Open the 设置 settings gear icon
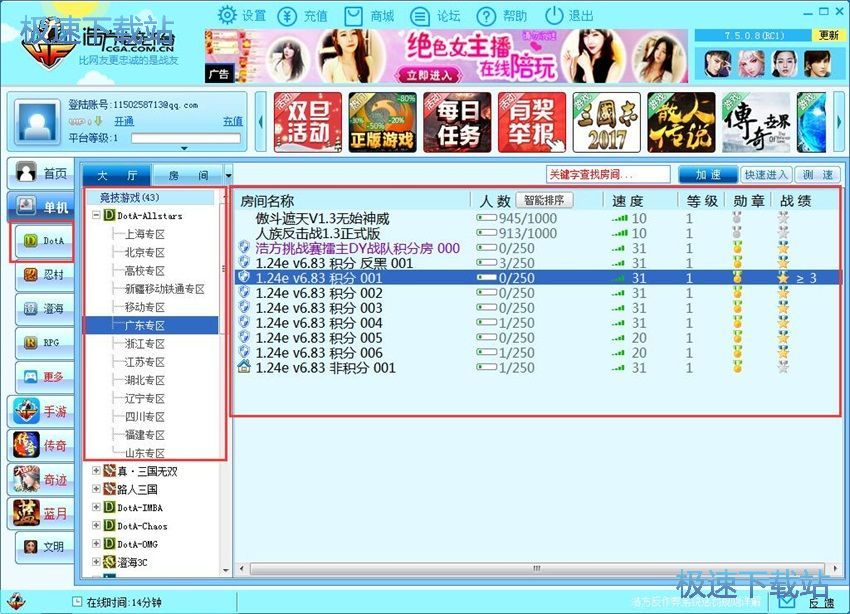 click(x=227, y=15)
